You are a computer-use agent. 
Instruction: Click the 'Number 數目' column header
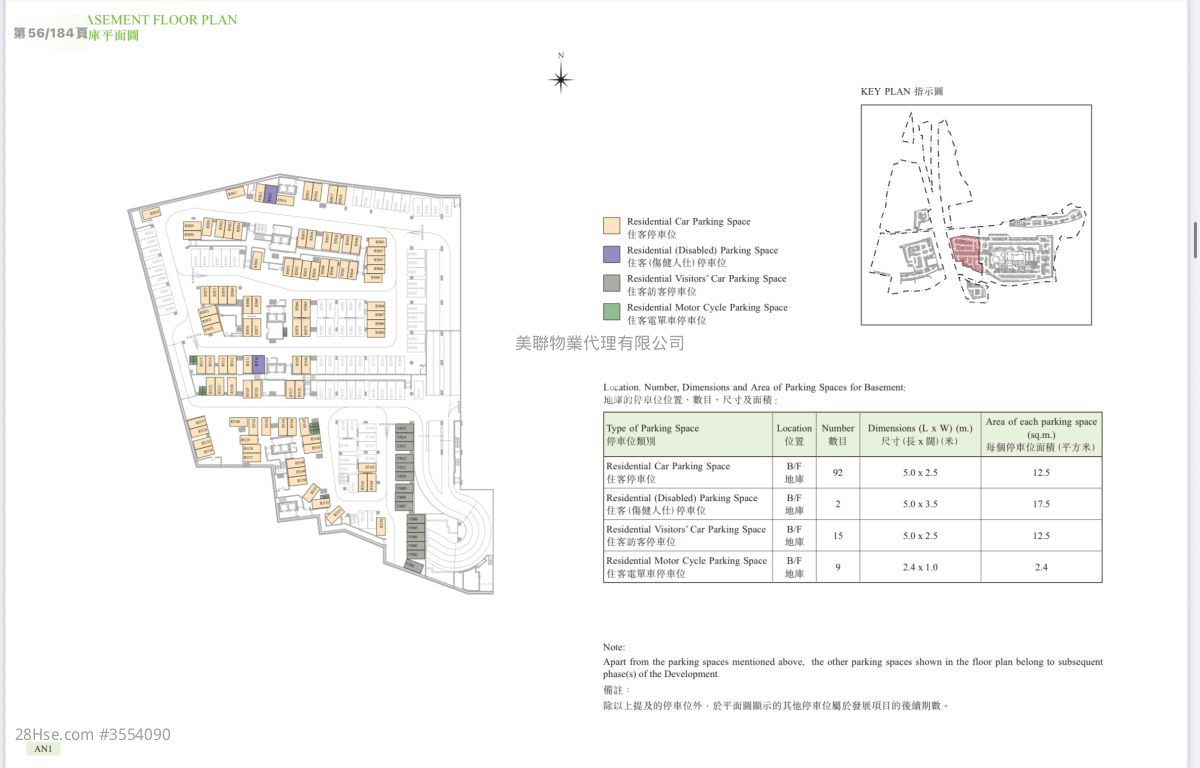pos(838,434)
